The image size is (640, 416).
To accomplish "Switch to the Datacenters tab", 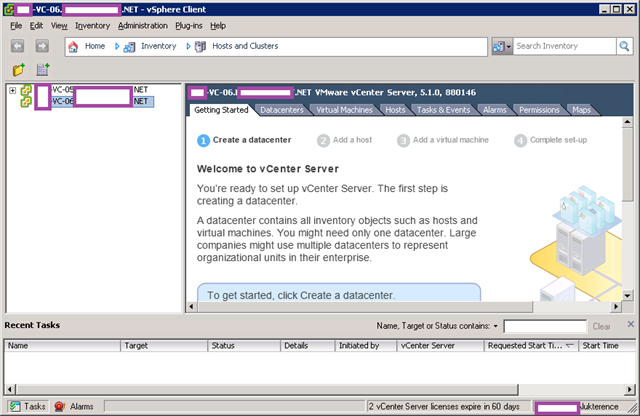I will coord(282,110).
